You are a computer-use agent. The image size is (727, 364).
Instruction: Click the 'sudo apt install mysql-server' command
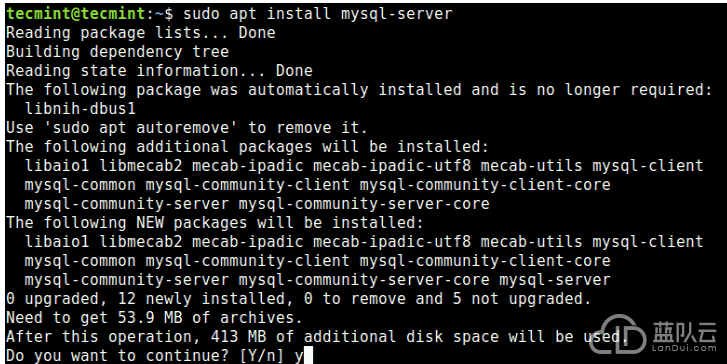pos(317,14)
